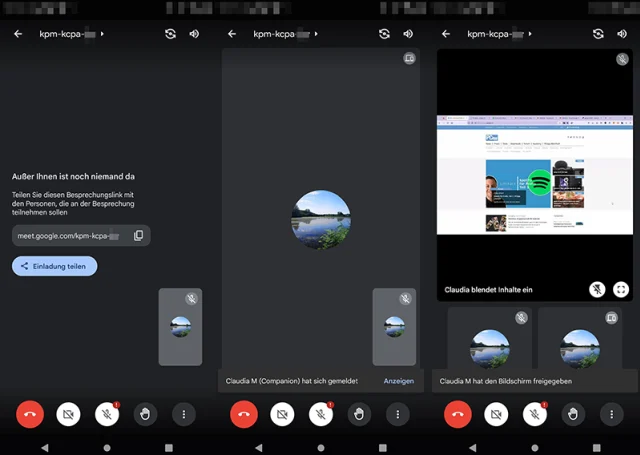
Task: Open shared screen in fullscreen
Action: [x=621, y=290]
